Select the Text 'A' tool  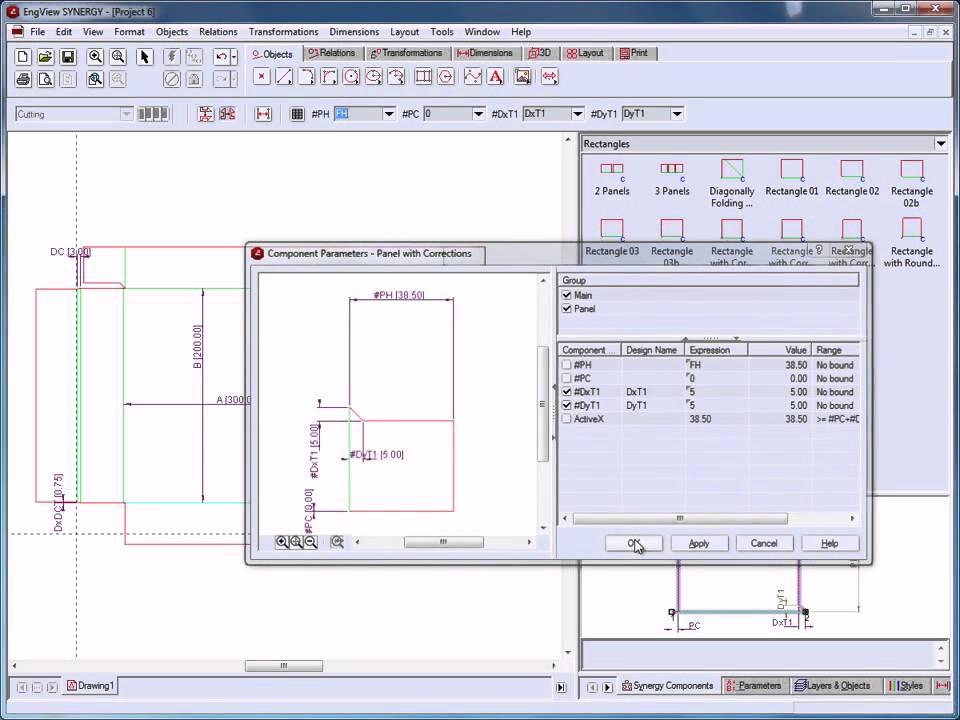(x=495, y=77)
